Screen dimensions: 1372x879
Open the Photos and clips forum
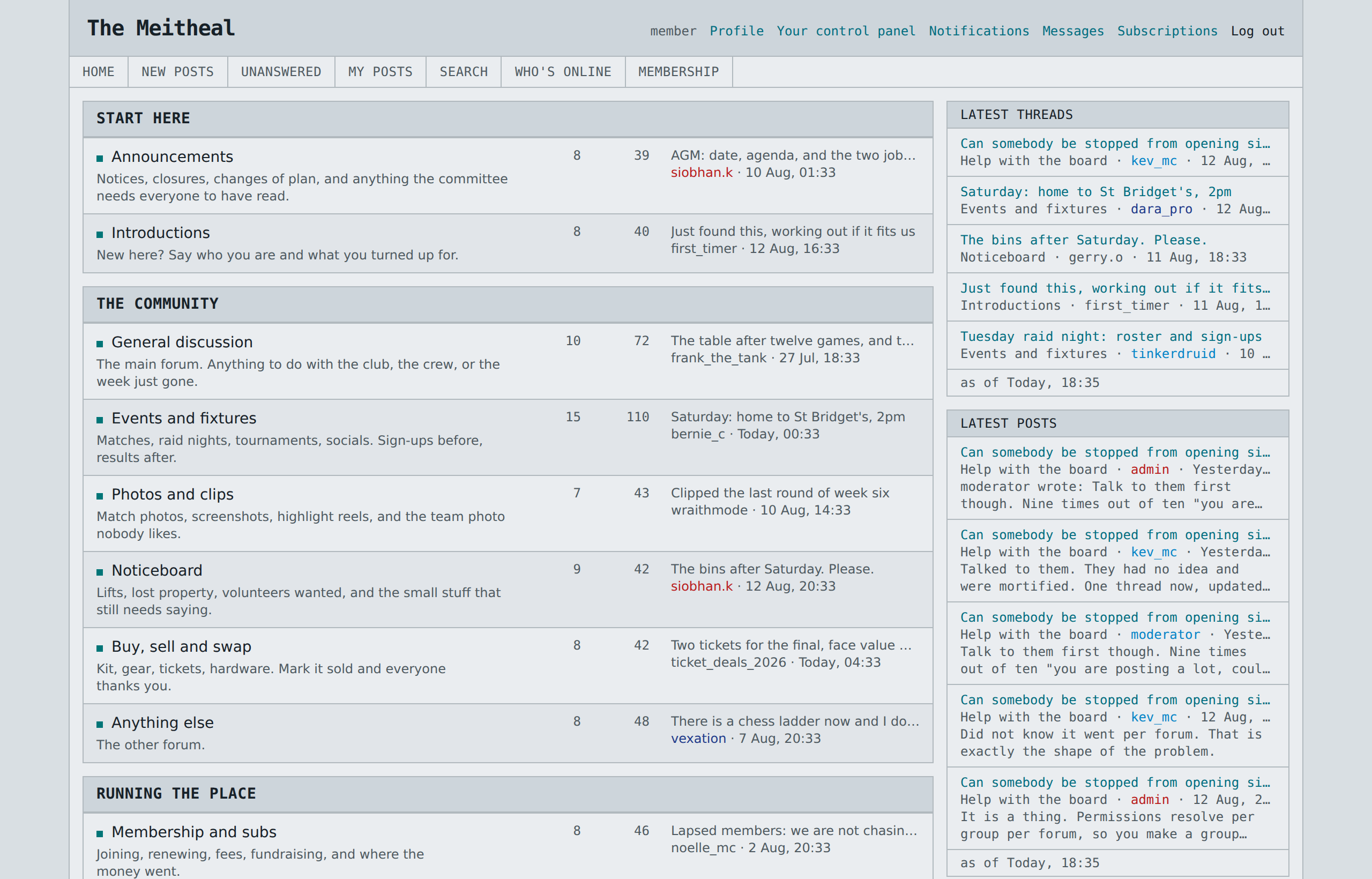(173, 494)
